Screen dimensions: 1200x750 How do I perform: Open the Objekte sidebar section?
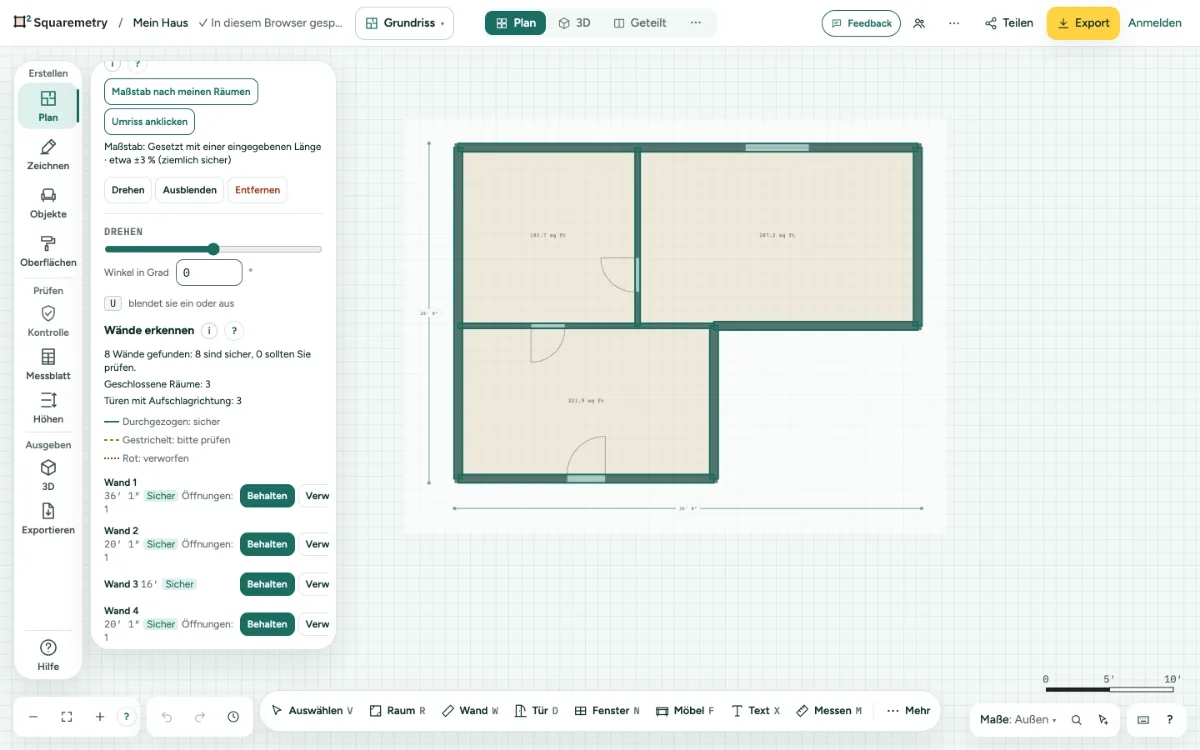tap(48, 203)
